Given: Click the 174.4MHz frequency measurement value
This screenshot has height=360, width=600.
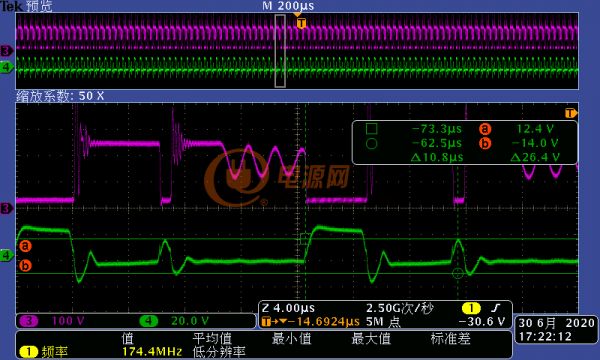Looking at the screenshot, I should coord(152,352).
